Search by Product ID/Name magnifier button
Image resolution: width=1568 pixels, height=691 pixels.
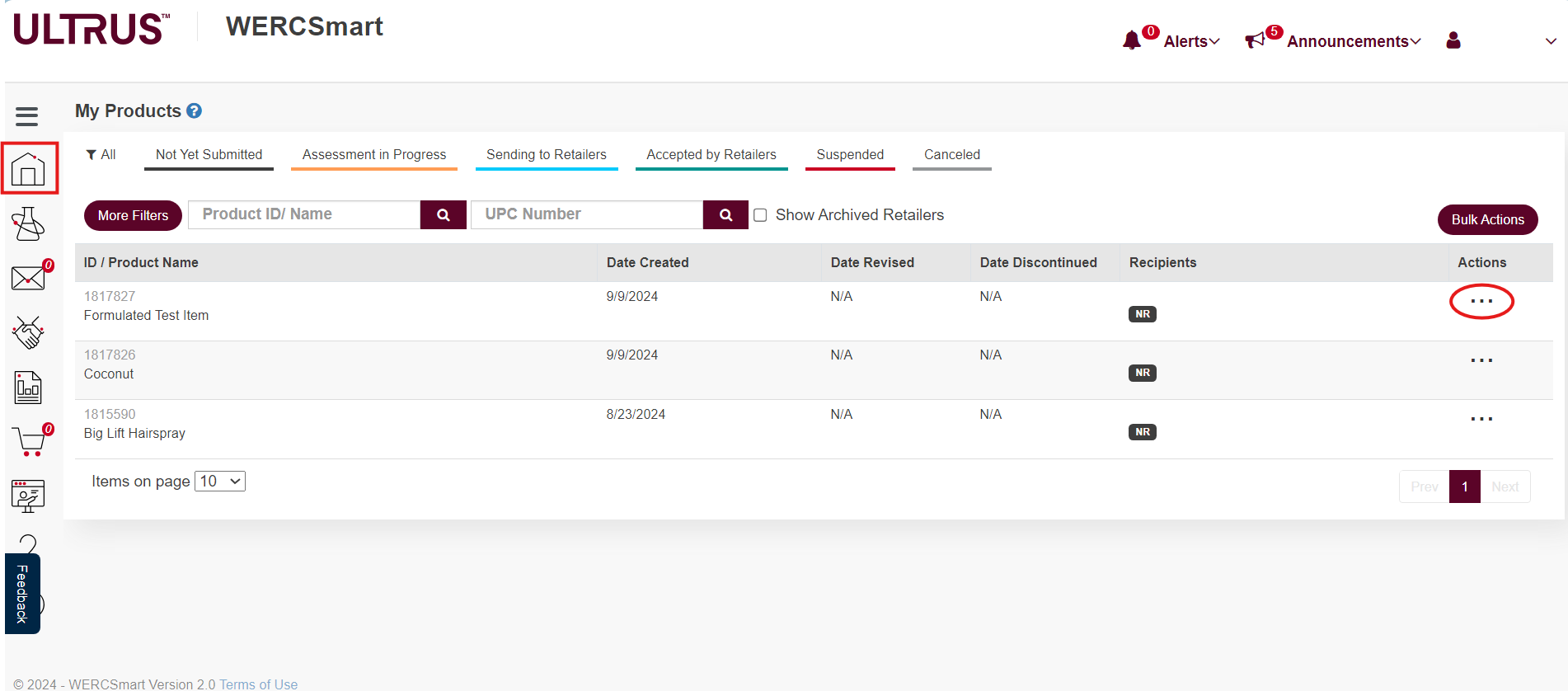[444, 214]
